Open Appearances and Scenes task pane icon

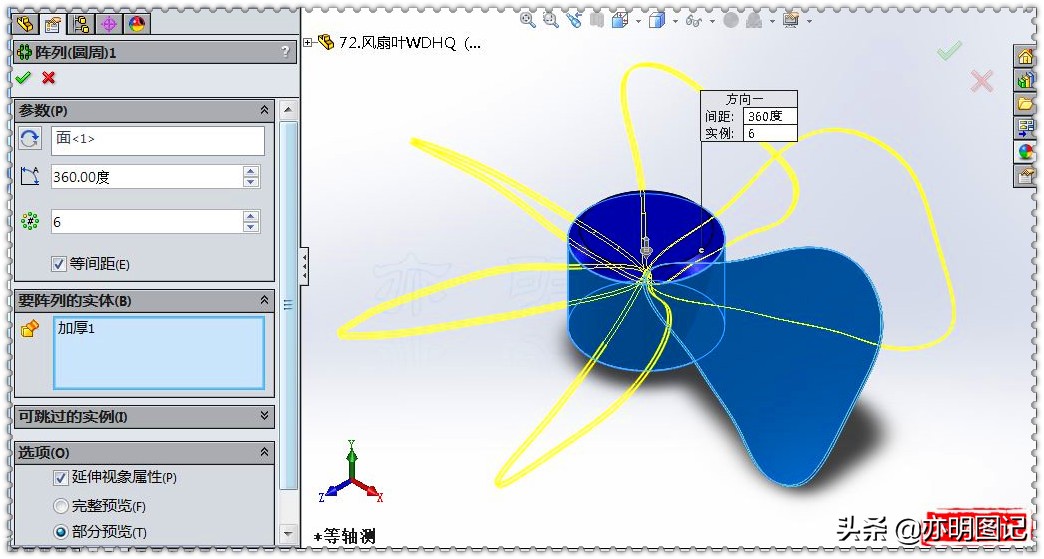click(x=1025, y=151)
